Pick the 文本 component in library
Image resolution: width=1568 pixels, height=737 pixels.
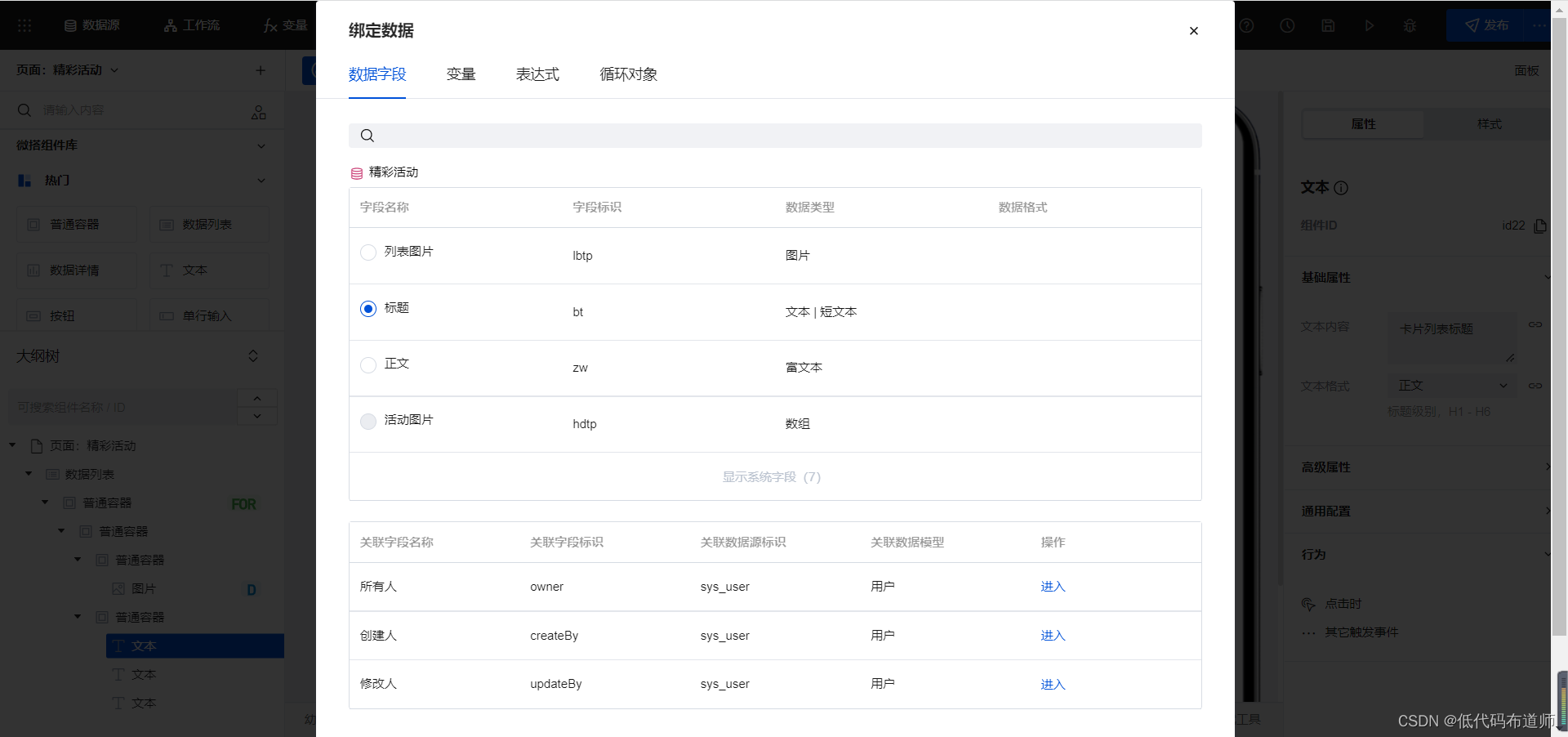coord(209,270)
